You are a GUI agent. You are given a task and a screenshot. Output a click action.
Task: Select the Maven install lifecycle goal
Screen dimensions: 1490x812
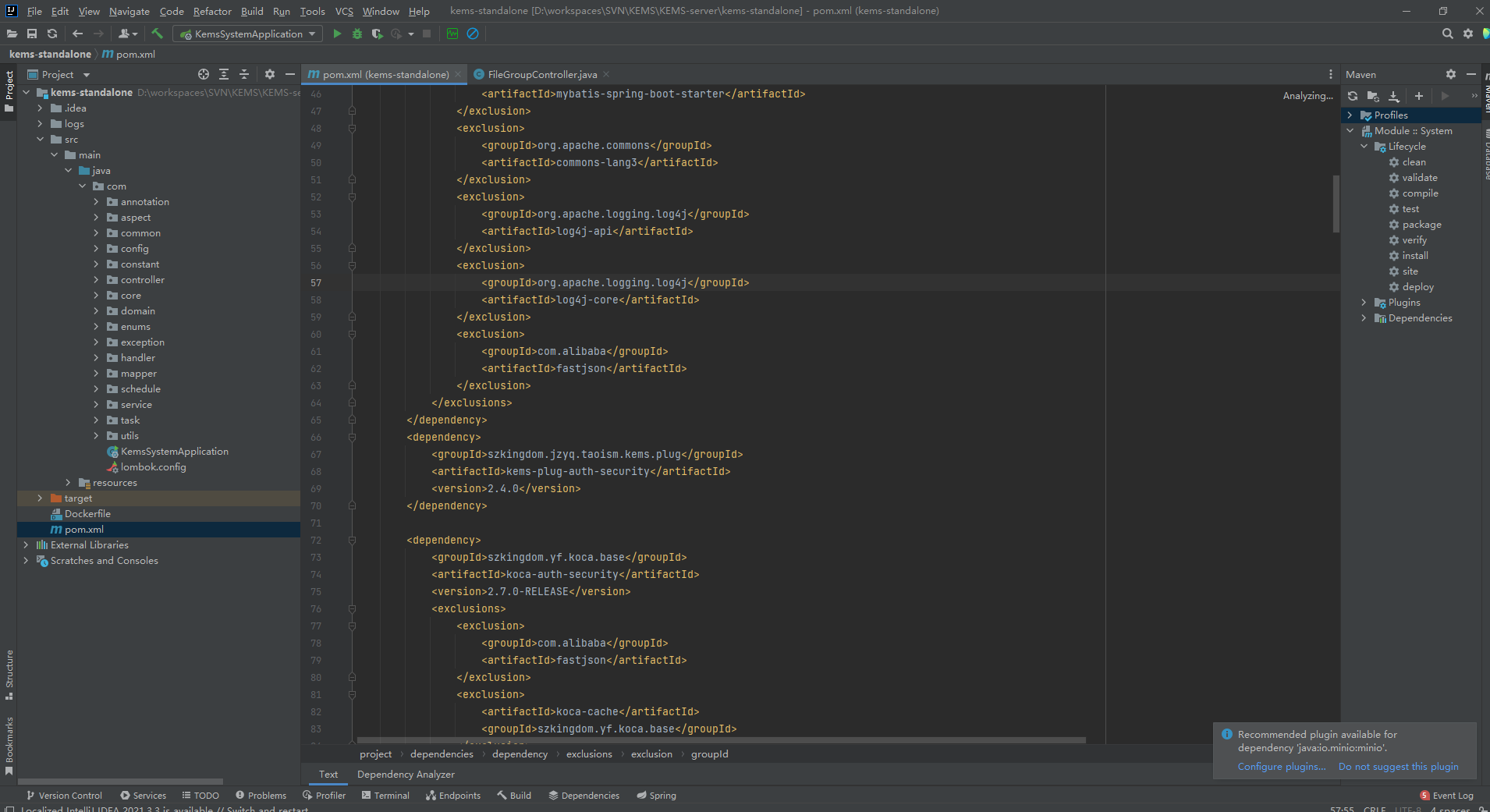(1414, 256)
